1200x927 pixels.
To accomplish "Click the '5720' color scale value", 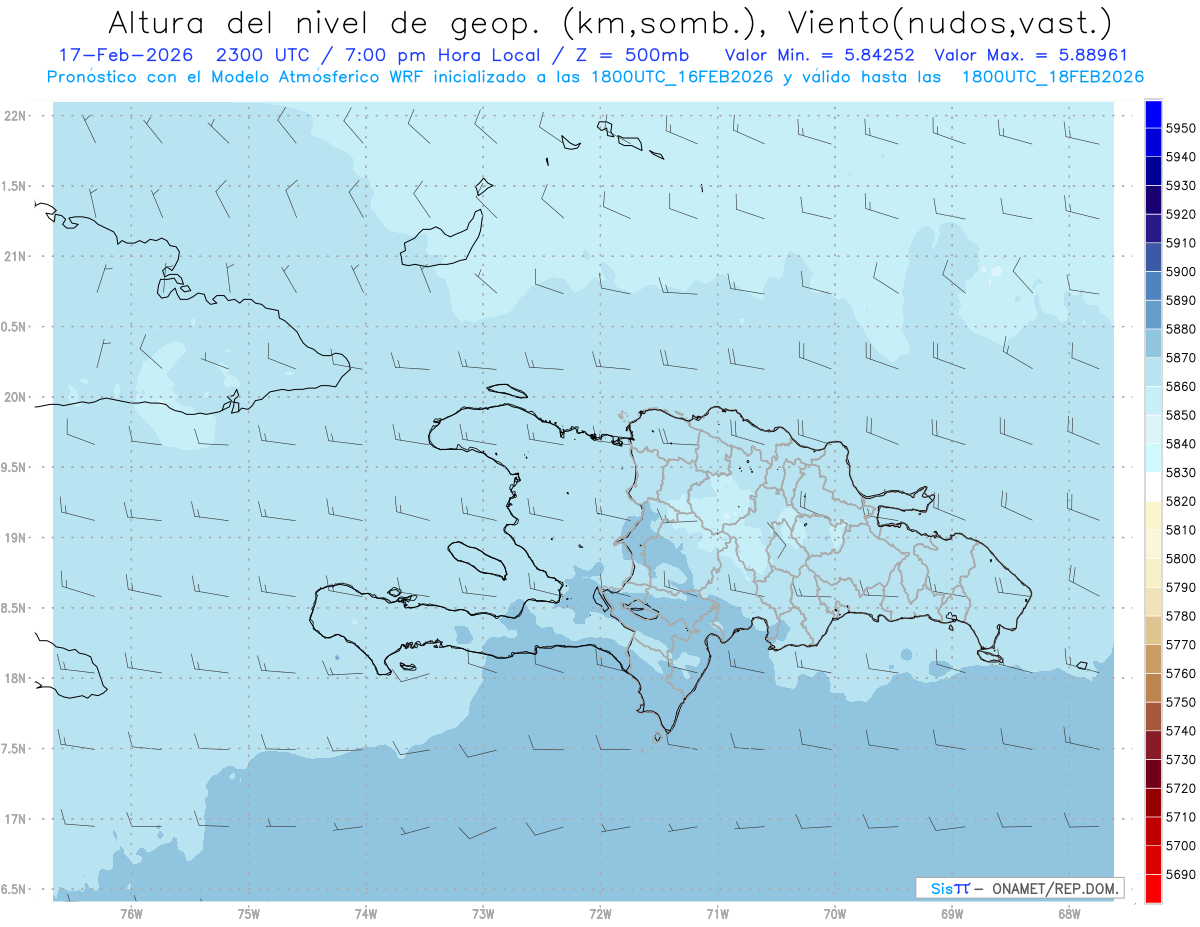I will [1181, 788].
